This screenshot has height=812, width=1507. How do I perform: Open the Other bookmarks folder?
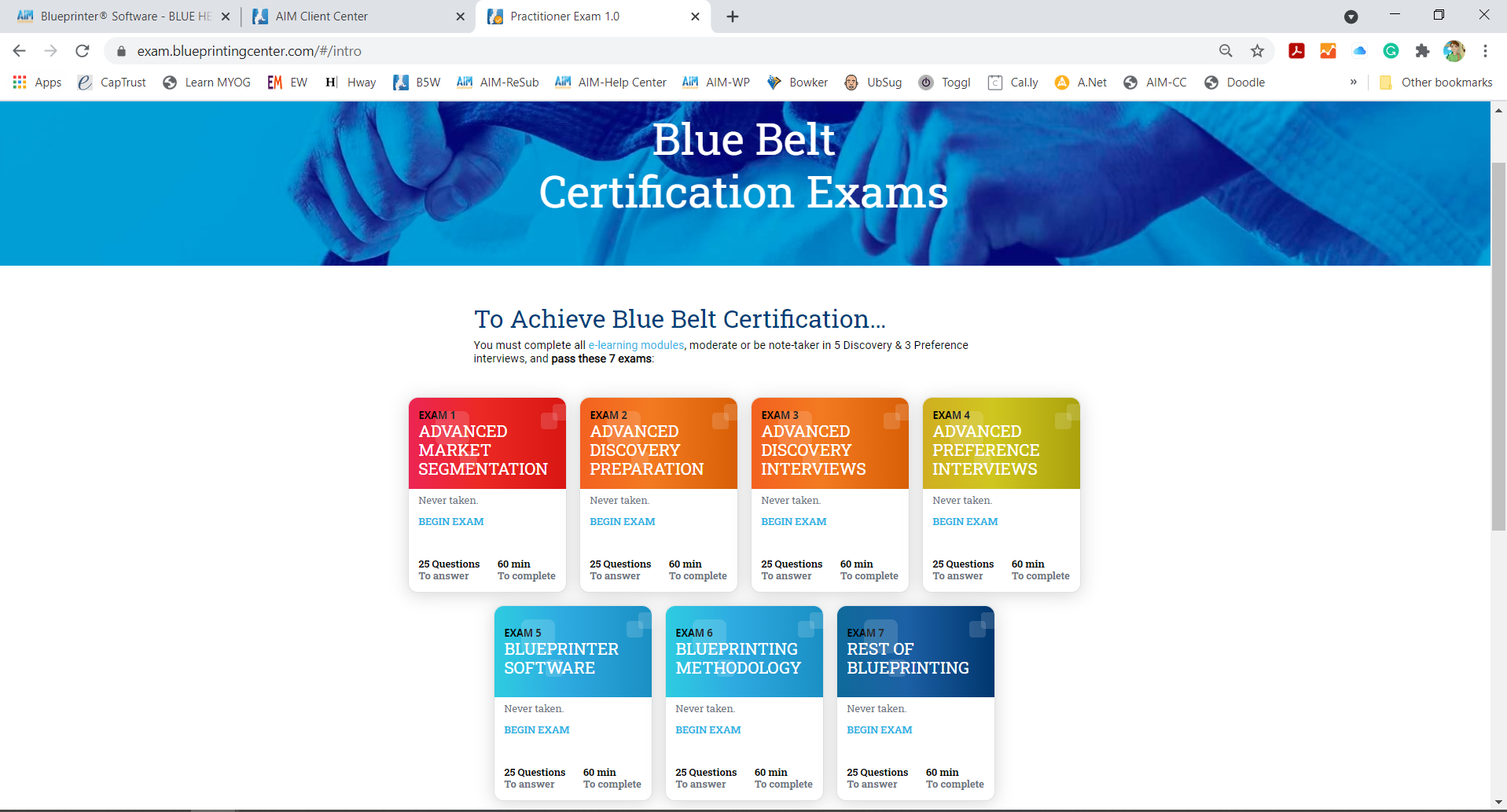(x=1436, y=83)
